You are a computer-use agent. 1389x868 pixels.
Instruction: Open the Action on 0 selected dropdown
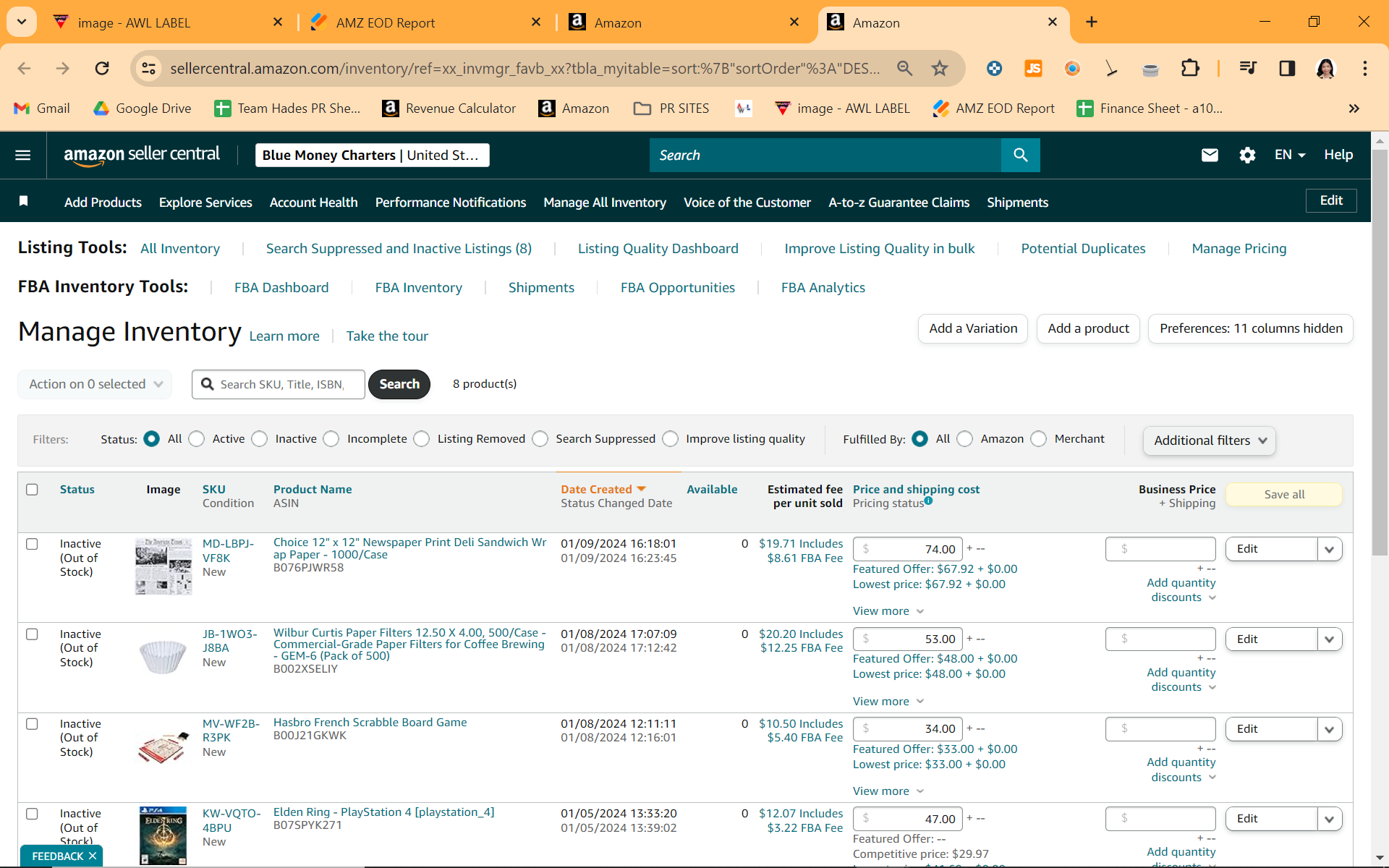tap(95, 384)
